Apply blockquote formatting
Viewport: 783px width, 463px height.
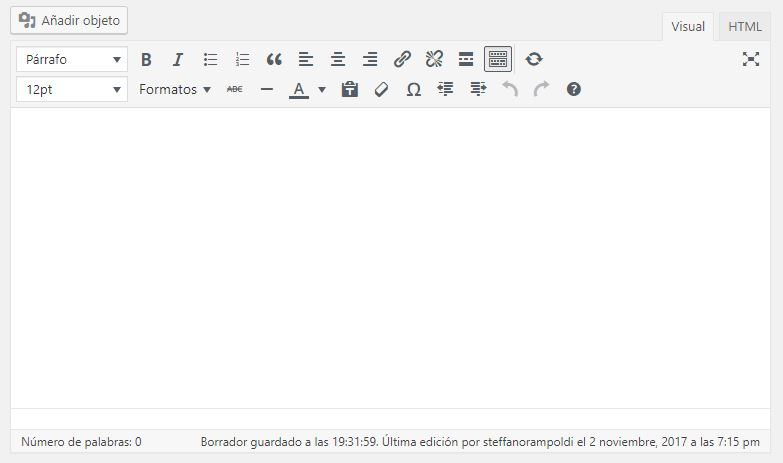[274, 59]
